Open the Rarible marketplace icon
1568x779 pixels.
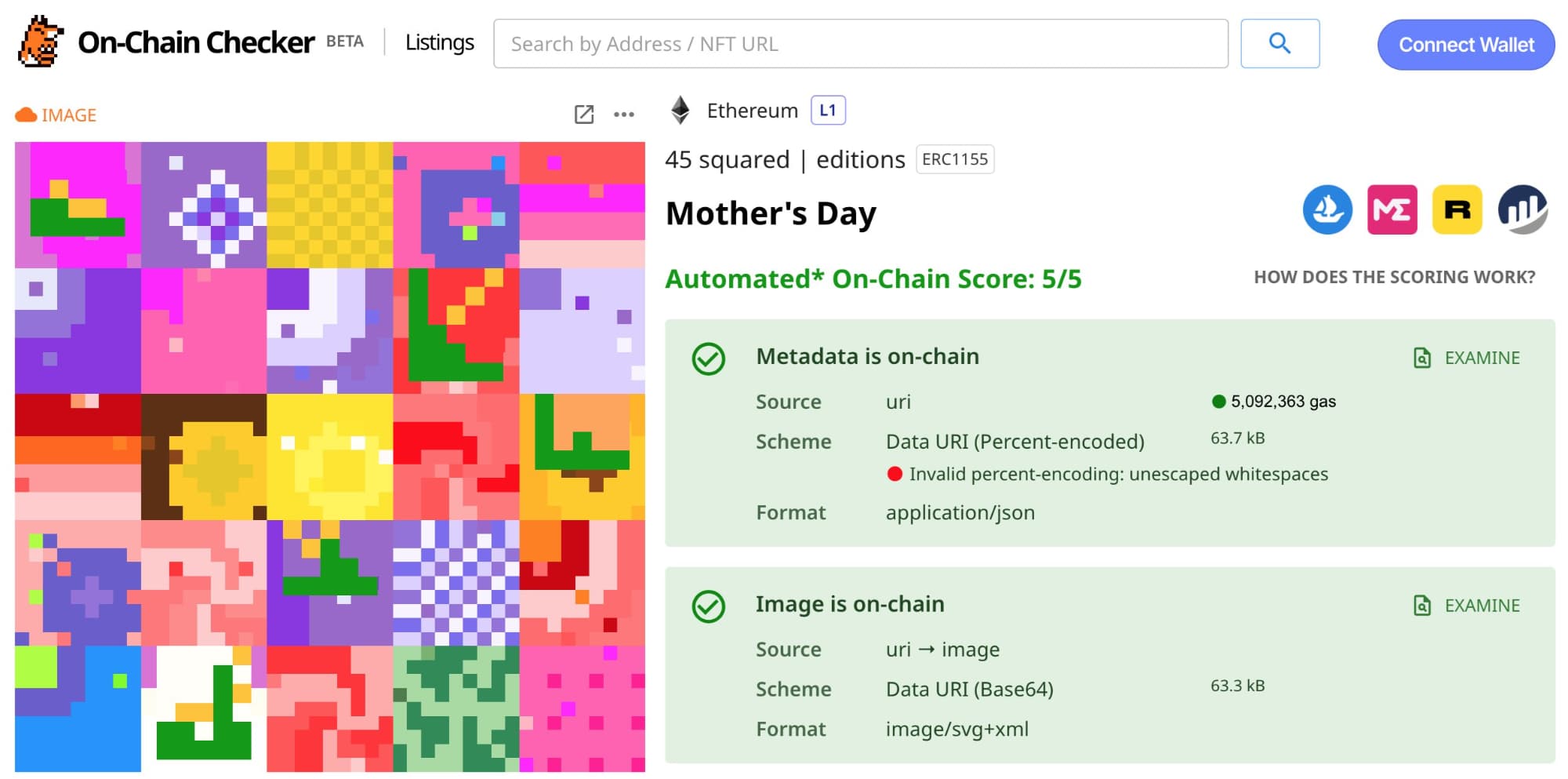pos(1457,209)
